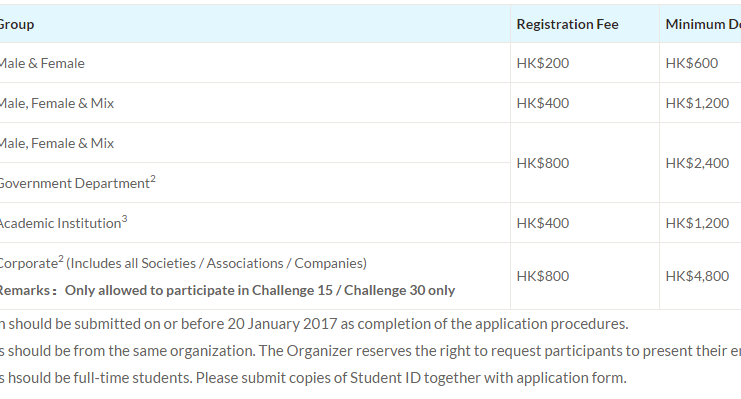
Task: Click the note about full-time students
Action: [x=313, y=378]
